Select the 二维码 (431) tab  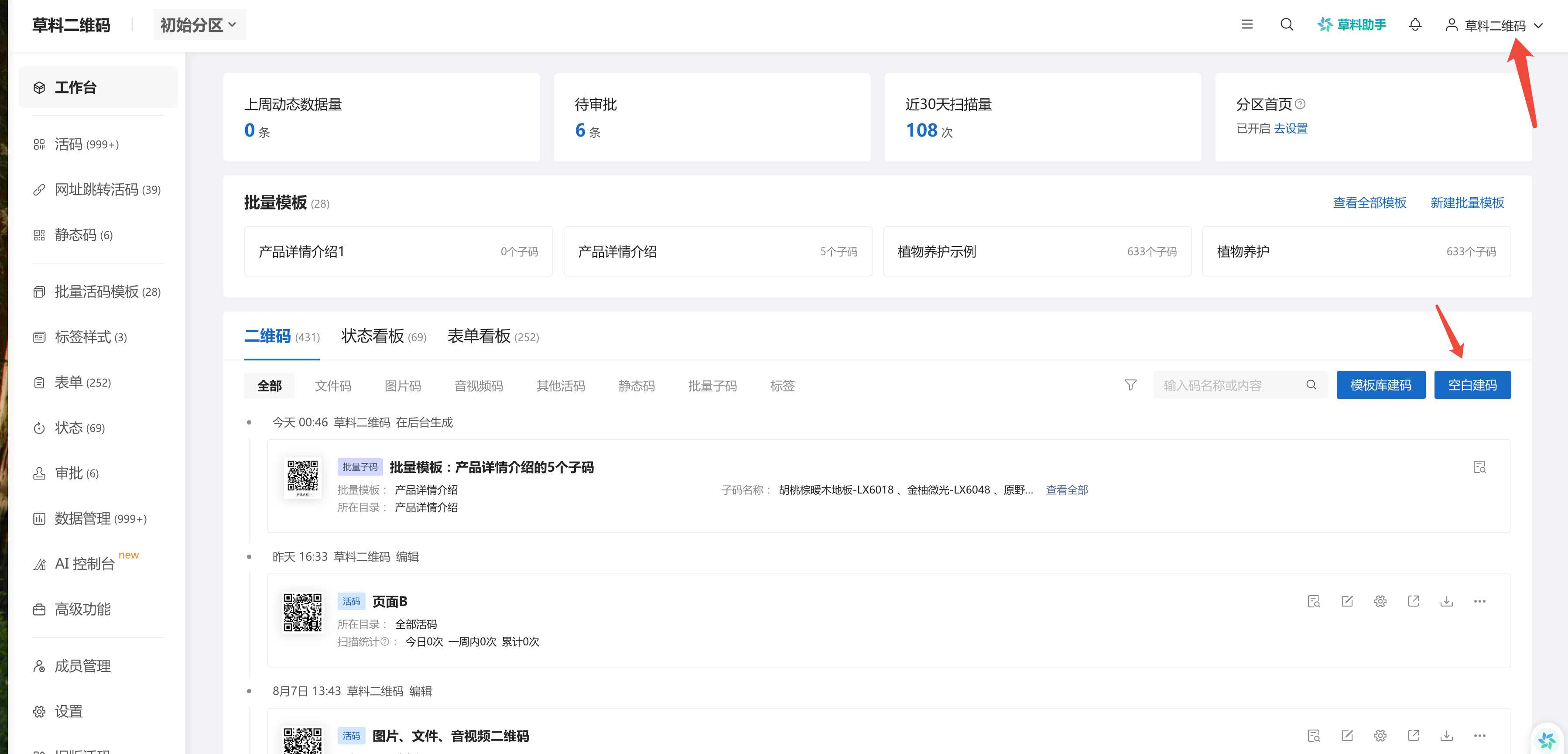(282, 336)
